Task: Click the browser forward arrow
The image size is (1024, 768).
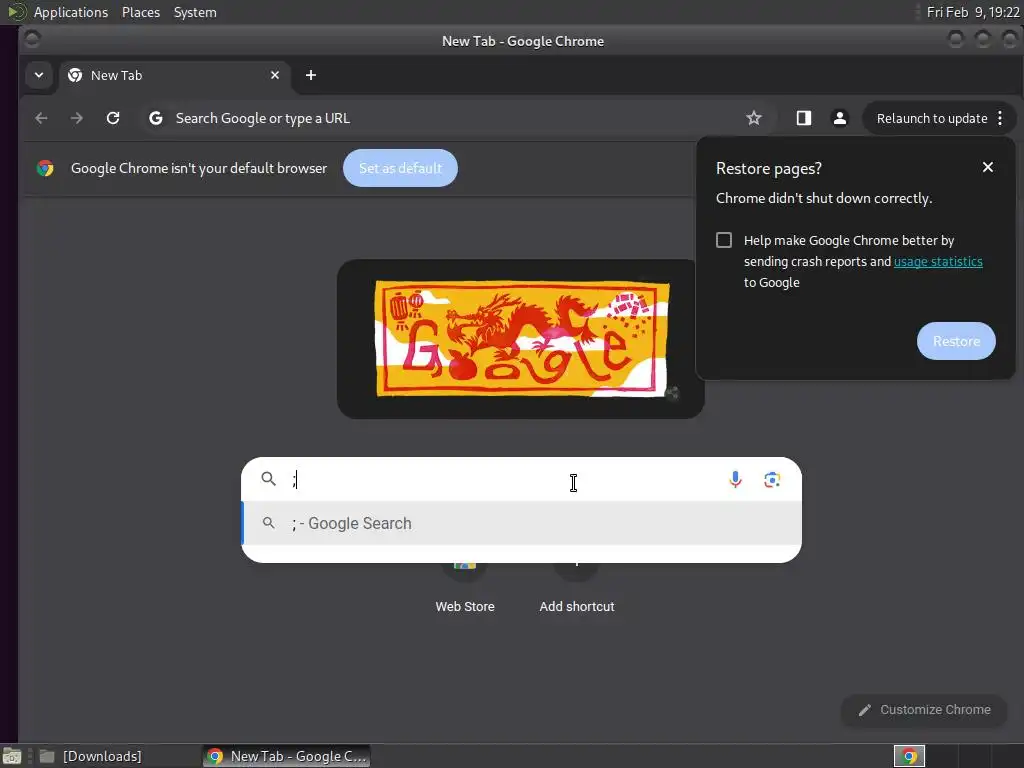Action: [x=76, y=118]
